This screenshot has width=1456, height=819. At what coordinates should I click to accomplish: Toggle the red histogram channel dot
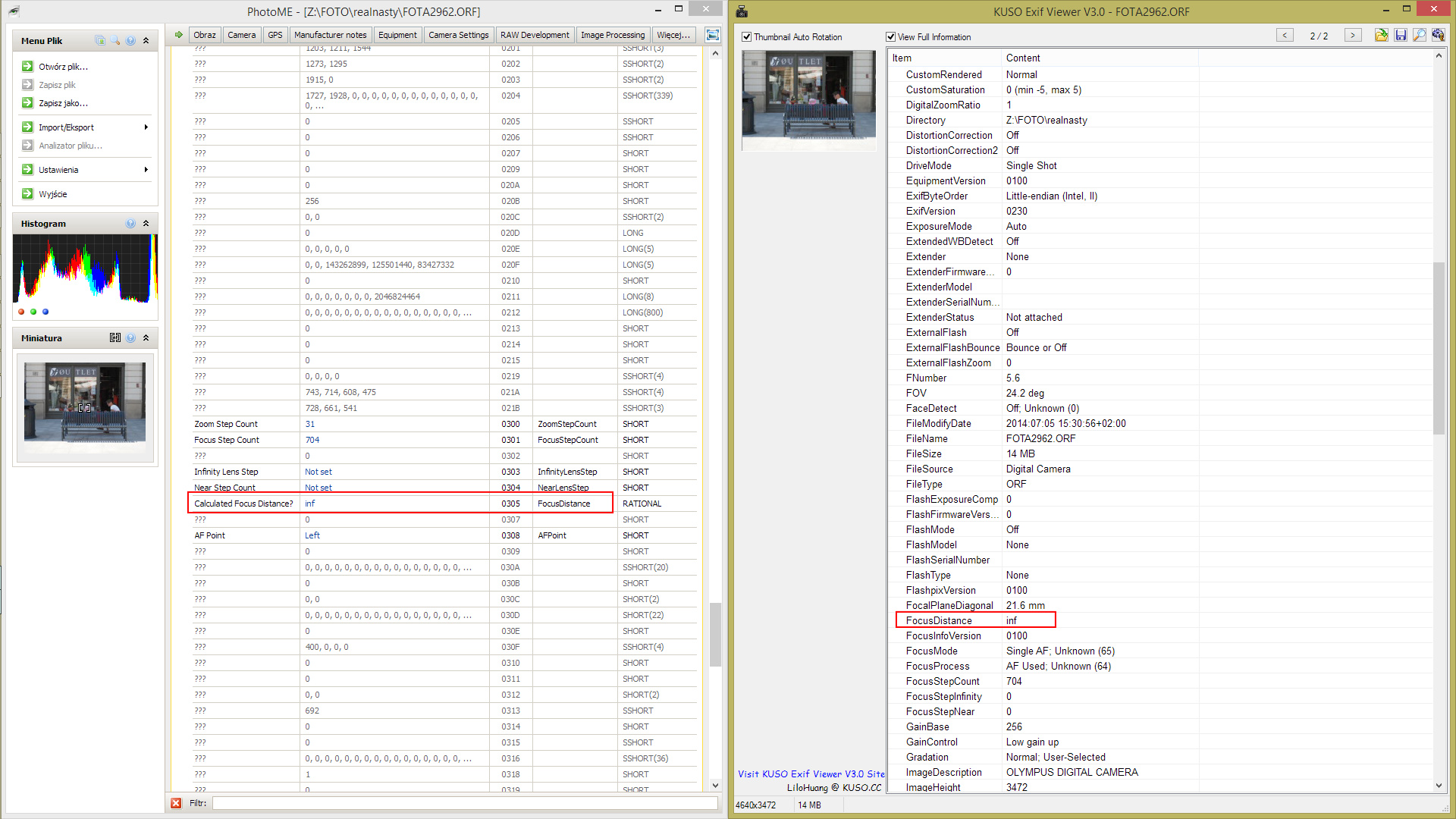click(21, 312)
